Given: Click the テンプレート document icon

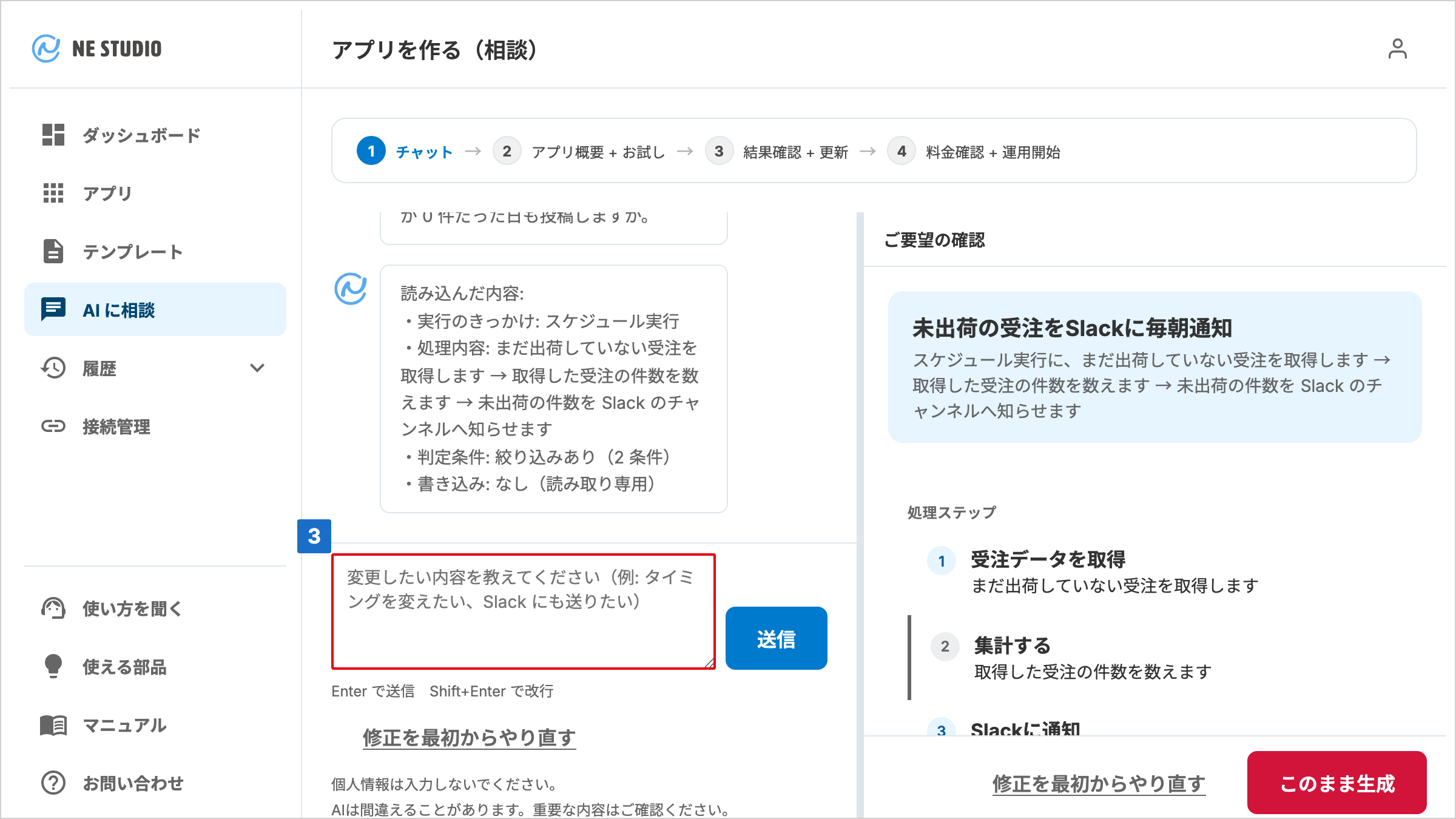Looking at the screenshot, I should point(53,251).
